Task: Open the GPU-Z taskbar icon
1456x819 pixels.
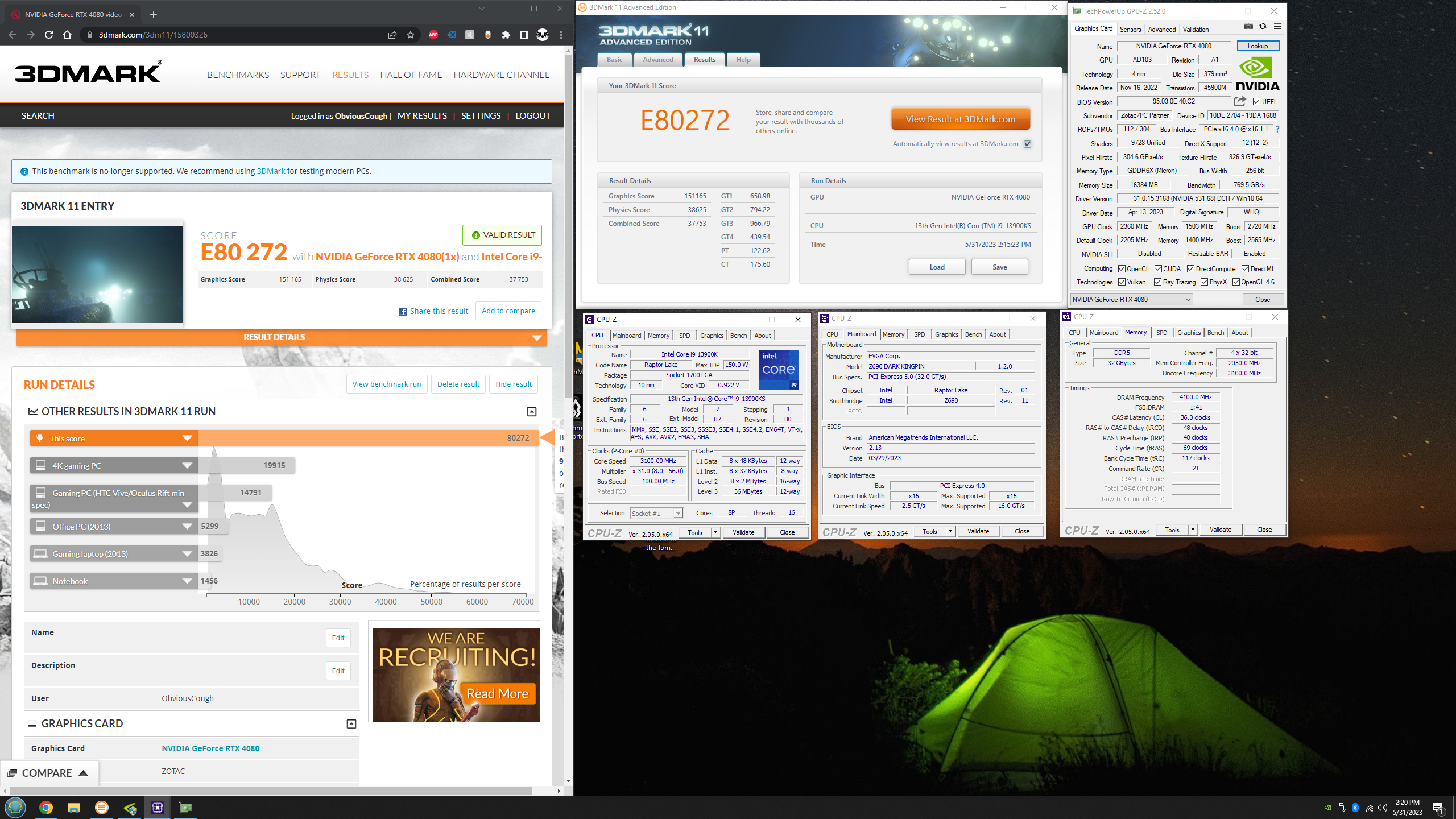Action: tap(185, 807)
